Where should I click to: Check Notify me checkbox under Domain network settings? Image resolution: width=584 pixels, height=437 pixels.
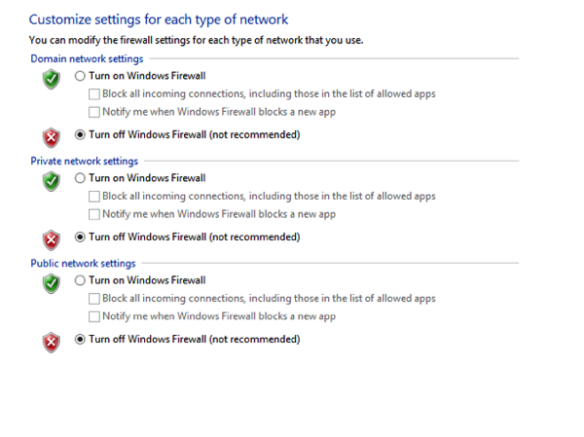click(x=94, y=112)
